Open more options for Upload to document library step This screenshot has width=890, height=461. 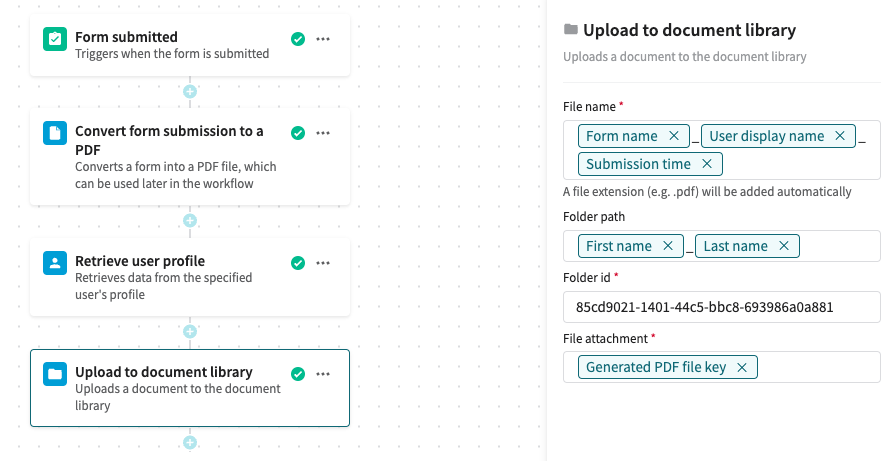pyautogui.click(x=323, y=374)
